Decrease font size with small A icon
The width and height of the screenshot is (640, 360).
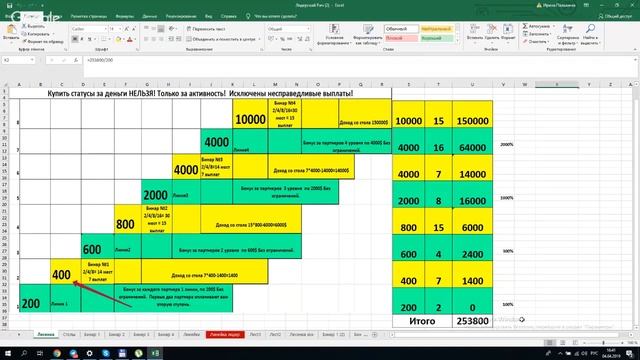pyautogui.click(x=133, y=29)
